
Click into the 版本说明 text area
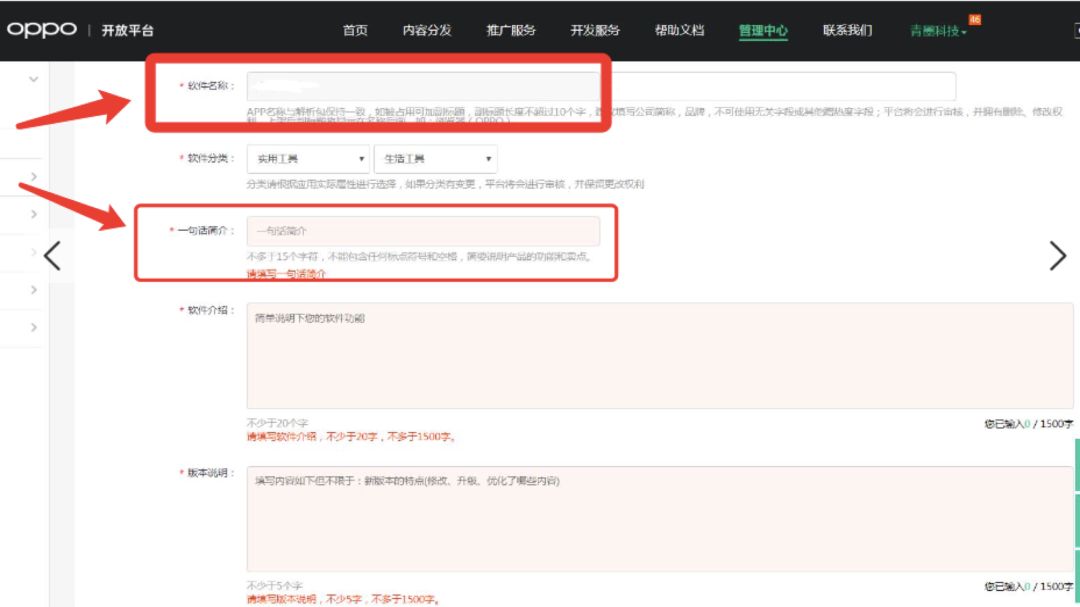tap(659, 519)
